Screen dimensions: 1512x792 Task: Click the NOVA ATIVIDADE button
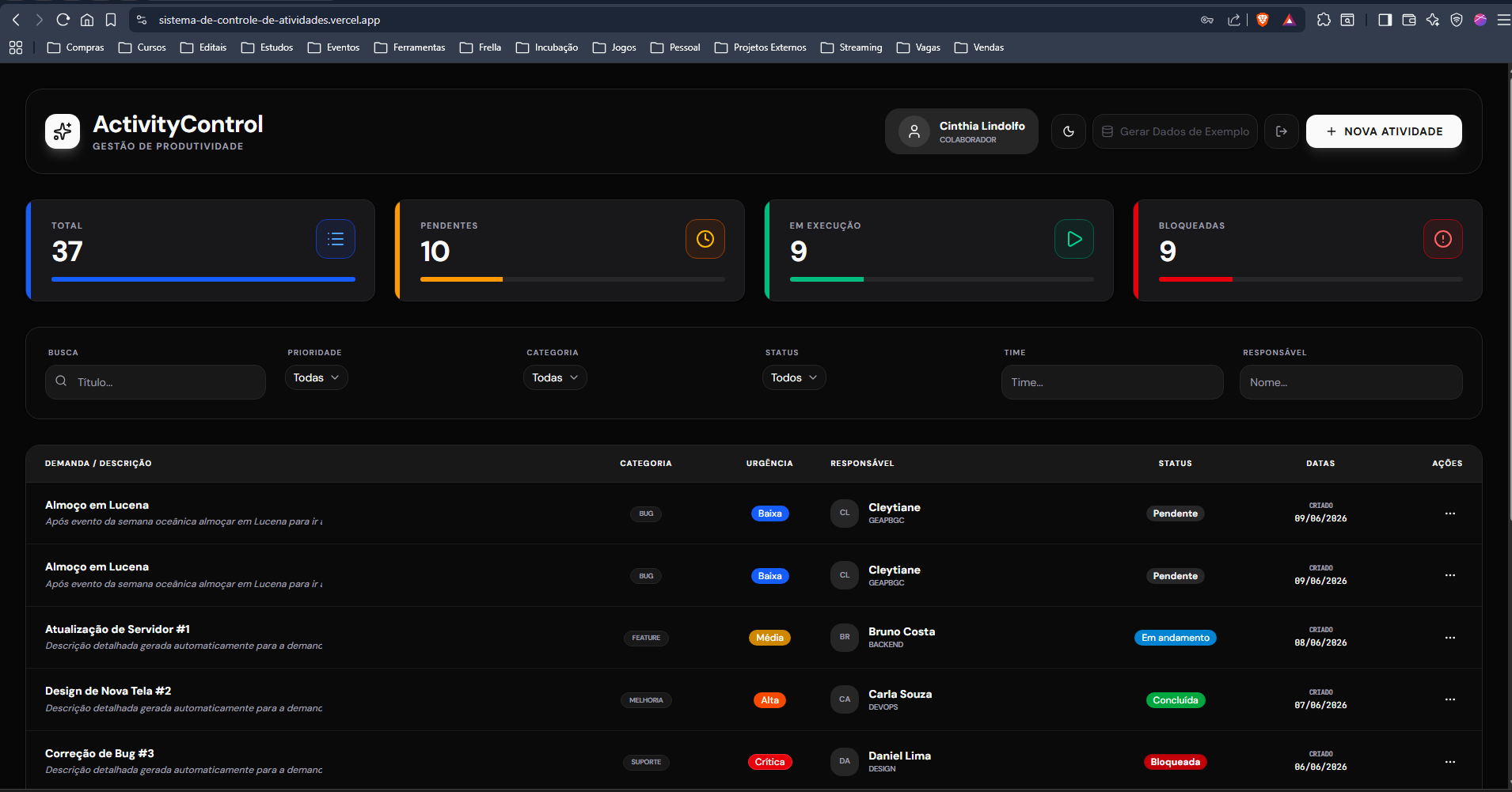(x=1384, y=131)
